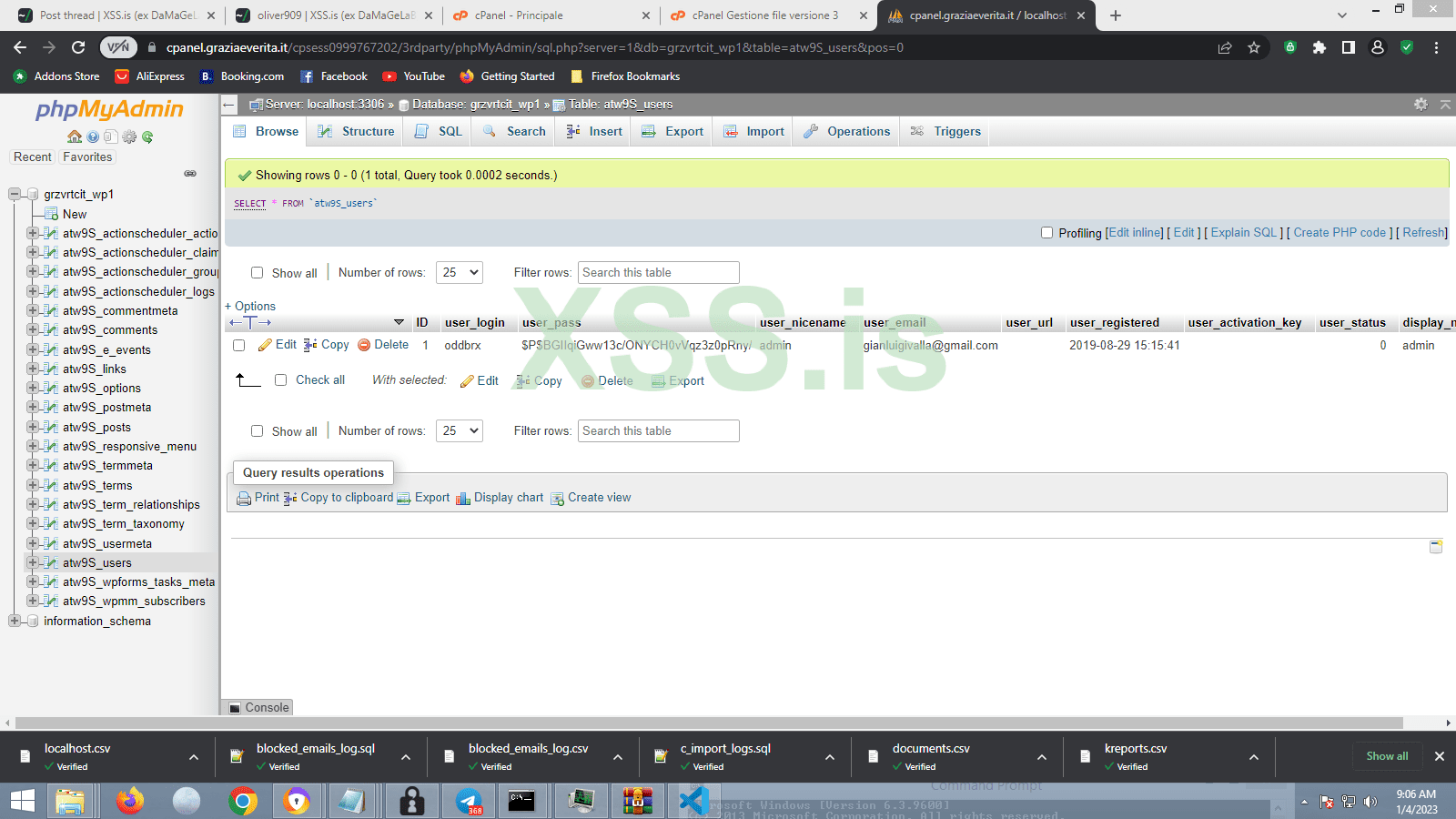Go to phpMyAdmin home icon
This screenshot has width=1456, height=819.
(x=75, y=136)
